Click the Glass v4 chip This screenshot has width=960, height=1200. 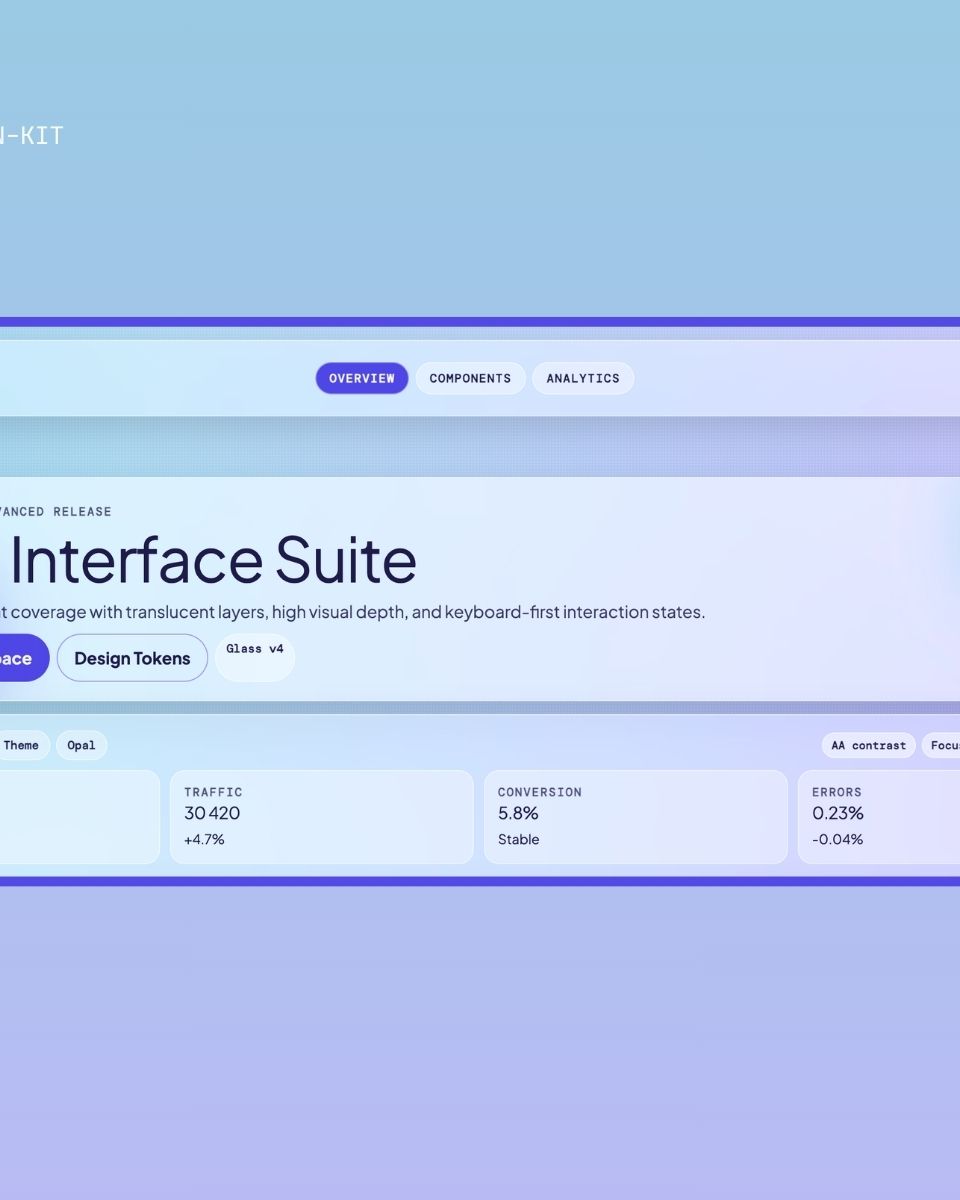[255, 658]
